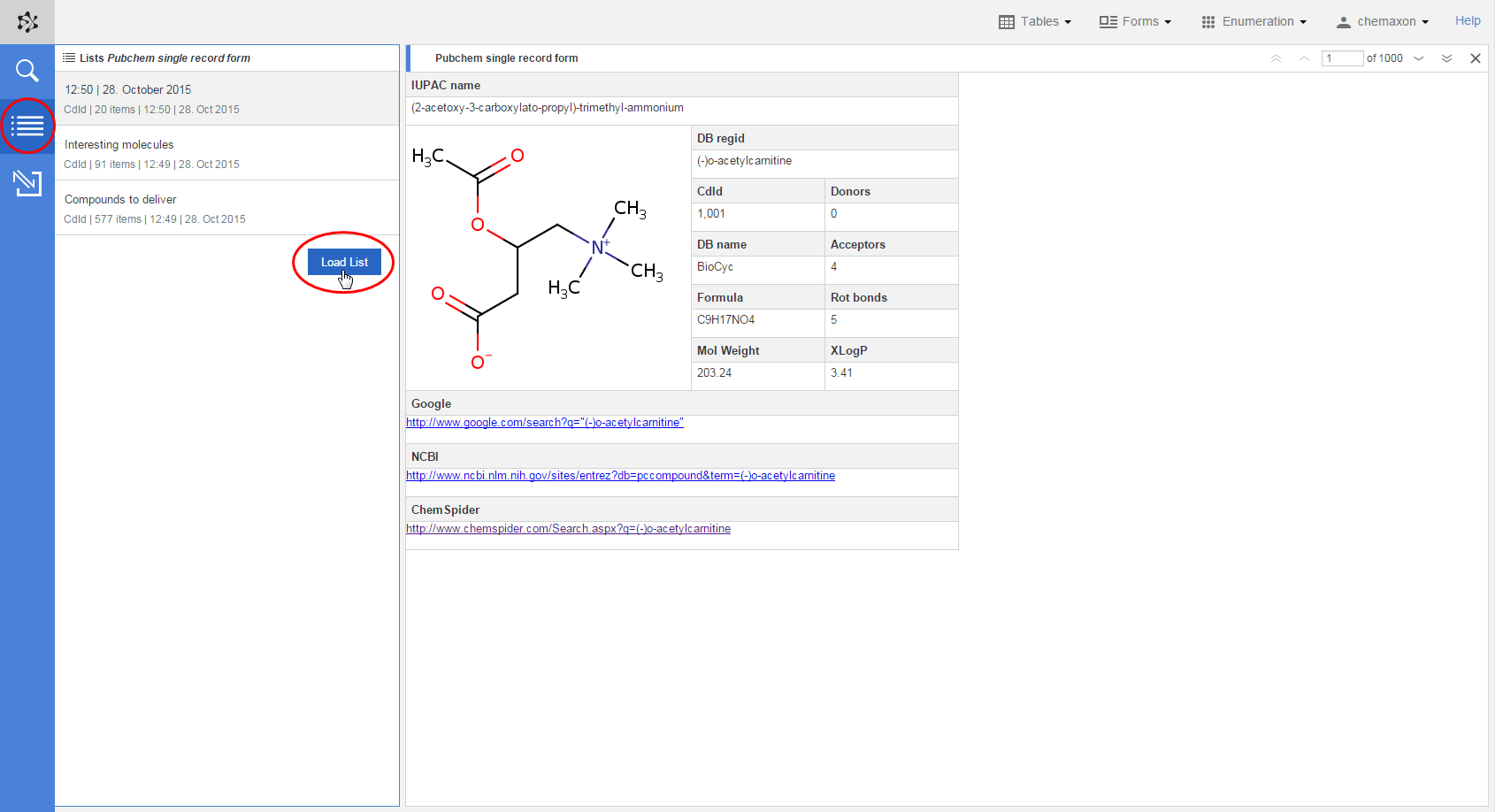Click the record number input field

point(1342,58)
